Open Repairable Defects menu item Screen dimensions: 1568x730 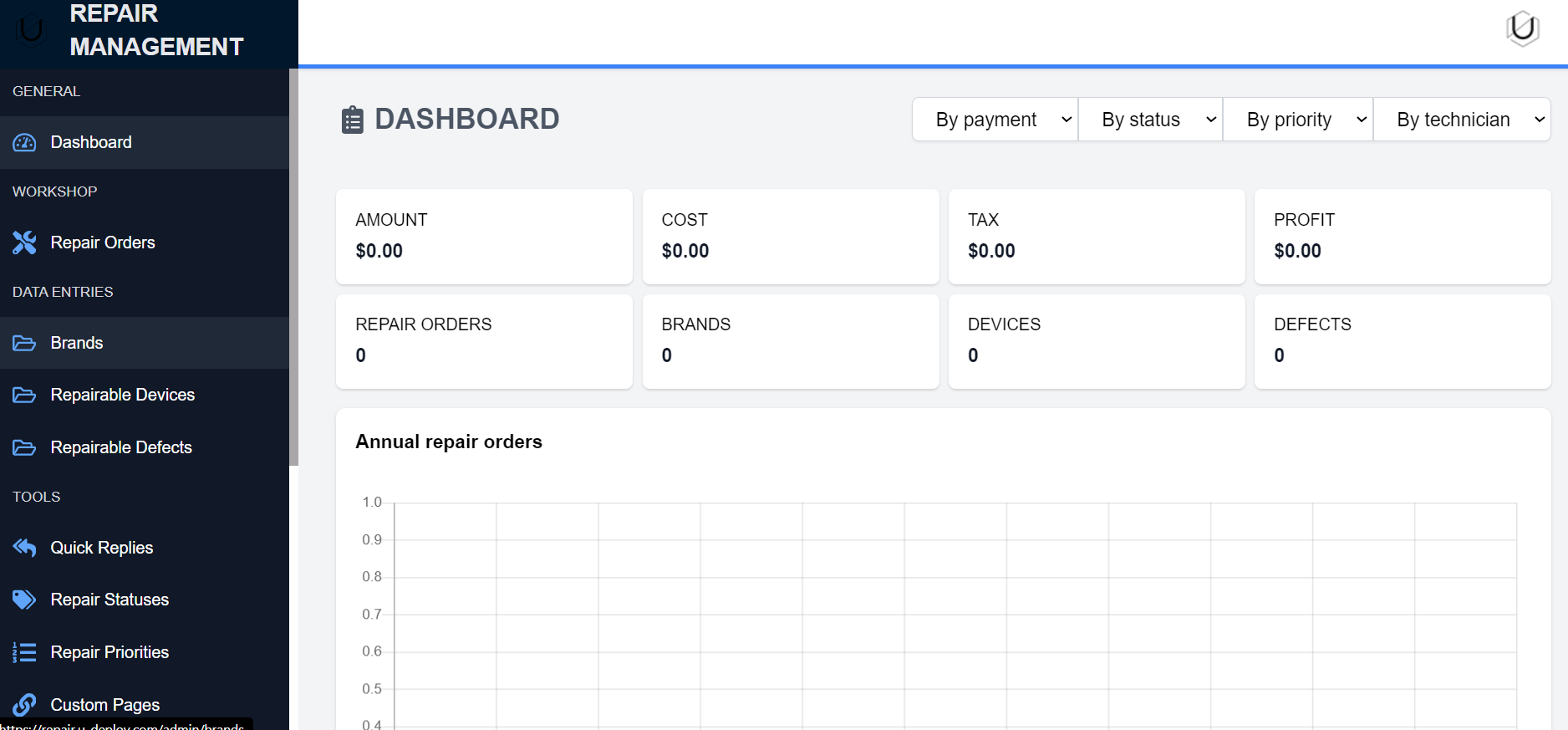[x=121, y=447]
